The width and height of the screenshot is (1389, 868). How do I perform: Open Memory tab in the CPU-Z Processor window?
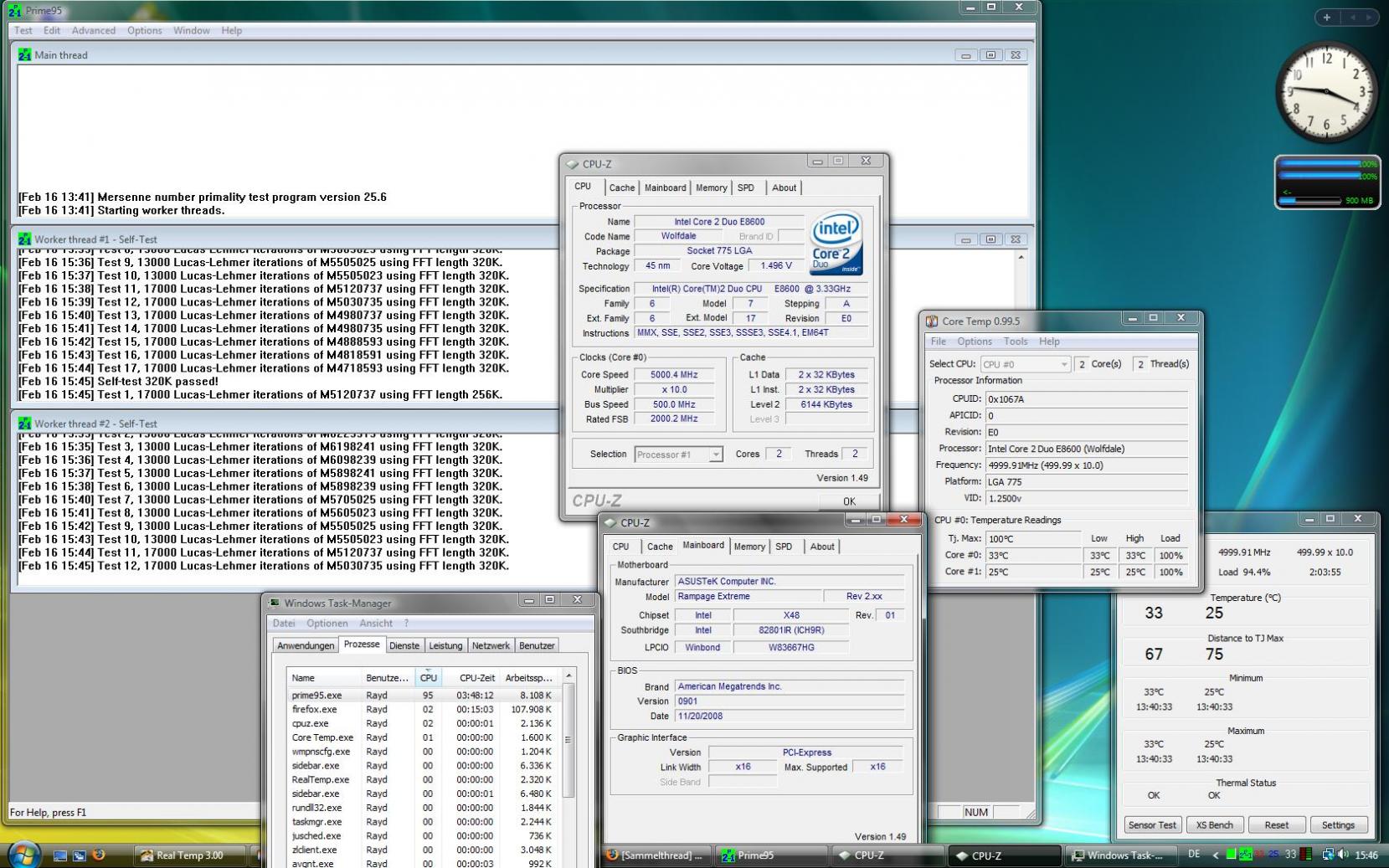(x=712, y=187)
